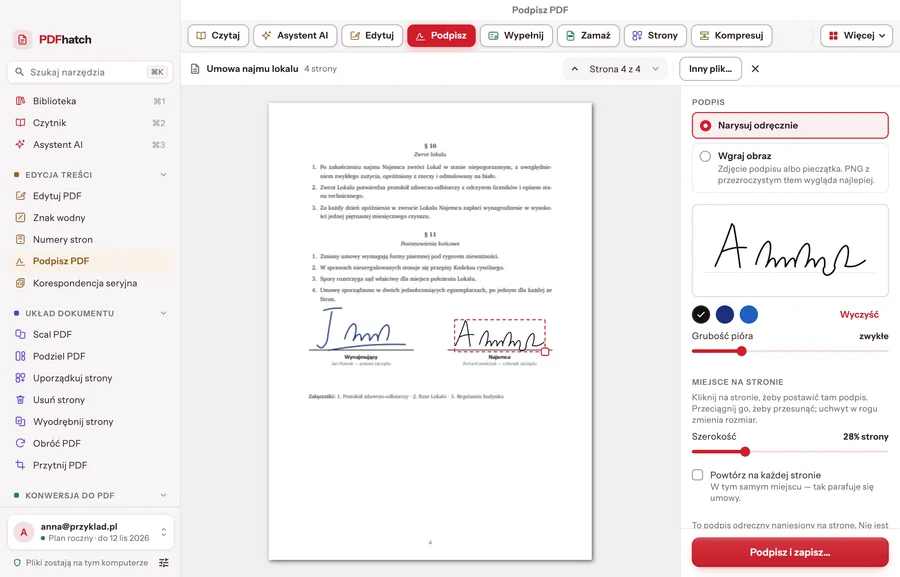Viewport: 900px width, 577px height.
Task: Click the "Umowa najmu lokalu" file name
Action: [x=253, y=69]
